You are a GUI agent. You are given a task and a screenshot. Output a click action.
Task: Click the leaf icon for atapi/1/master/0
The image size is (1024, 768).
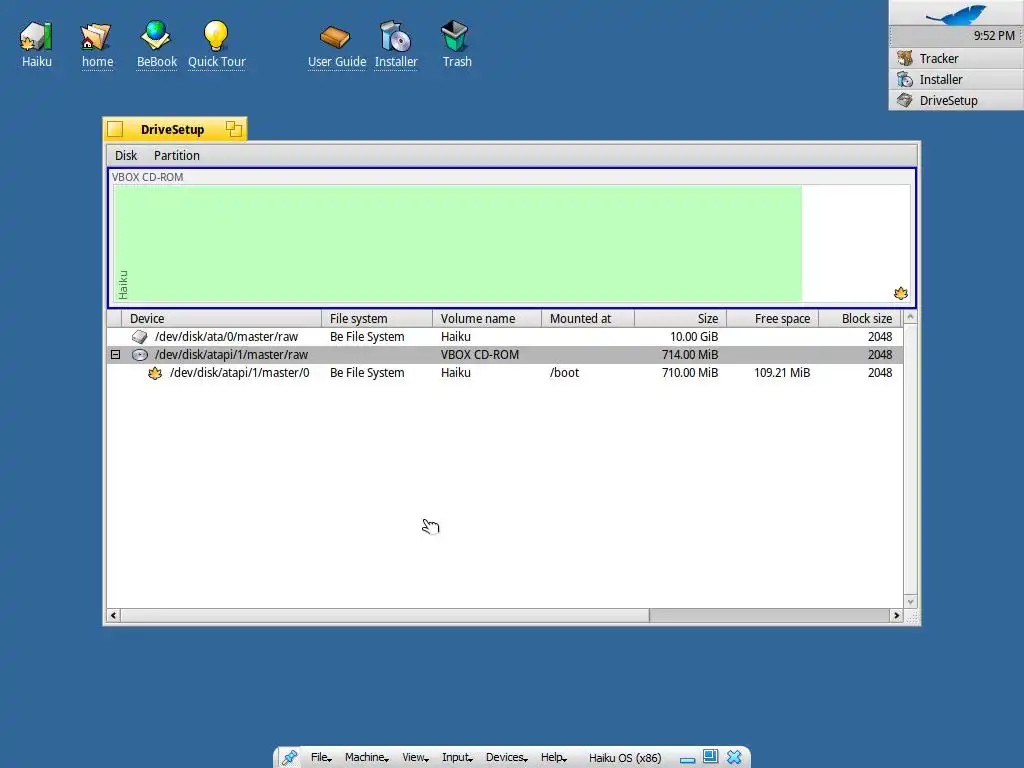click(x=155, y=373)
